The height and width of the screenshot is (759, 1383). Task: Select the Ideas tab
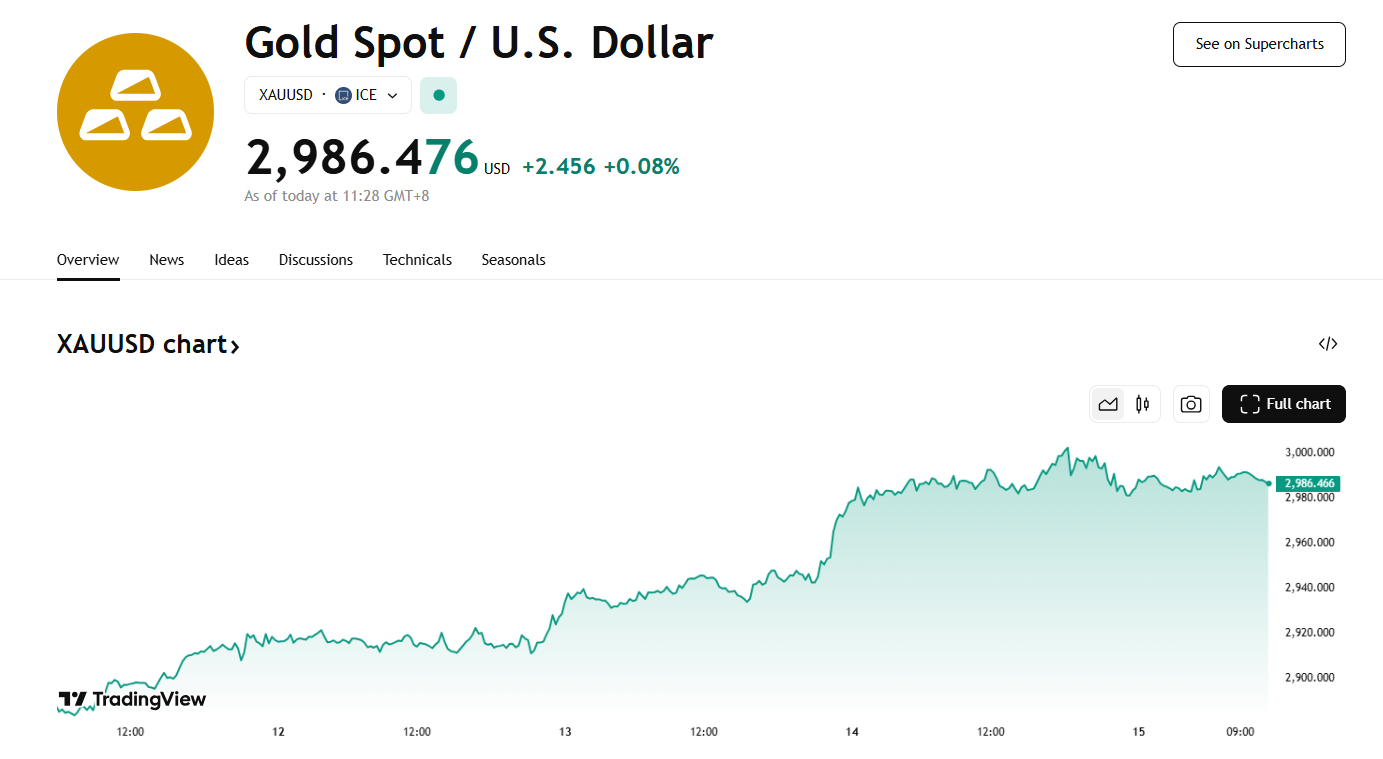[231, 260]
